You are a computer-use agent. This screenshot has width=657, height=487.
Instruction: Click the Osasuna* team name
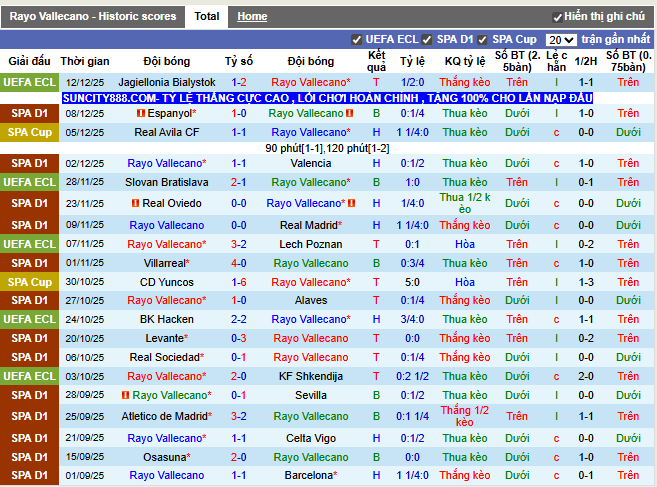click(167, 457)
